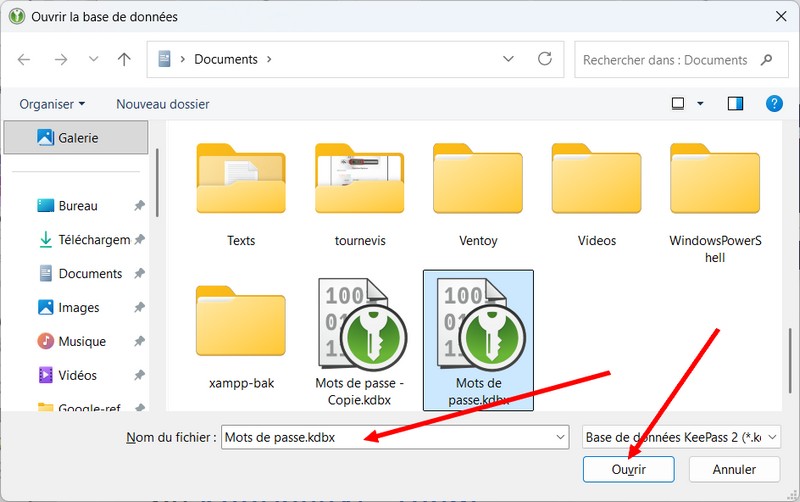The width and height of the screenshot is (800, 502).
Task: Open the Ventoy folder icon
Action: click(478, 180)
